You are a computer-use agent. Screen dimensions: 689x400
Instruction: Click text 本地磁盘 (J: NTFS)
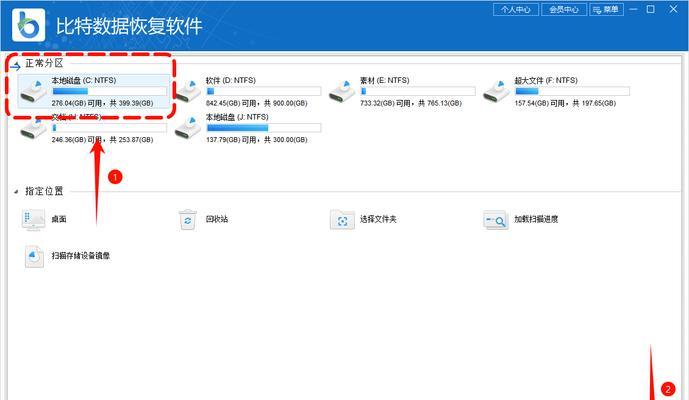(237, 117)
